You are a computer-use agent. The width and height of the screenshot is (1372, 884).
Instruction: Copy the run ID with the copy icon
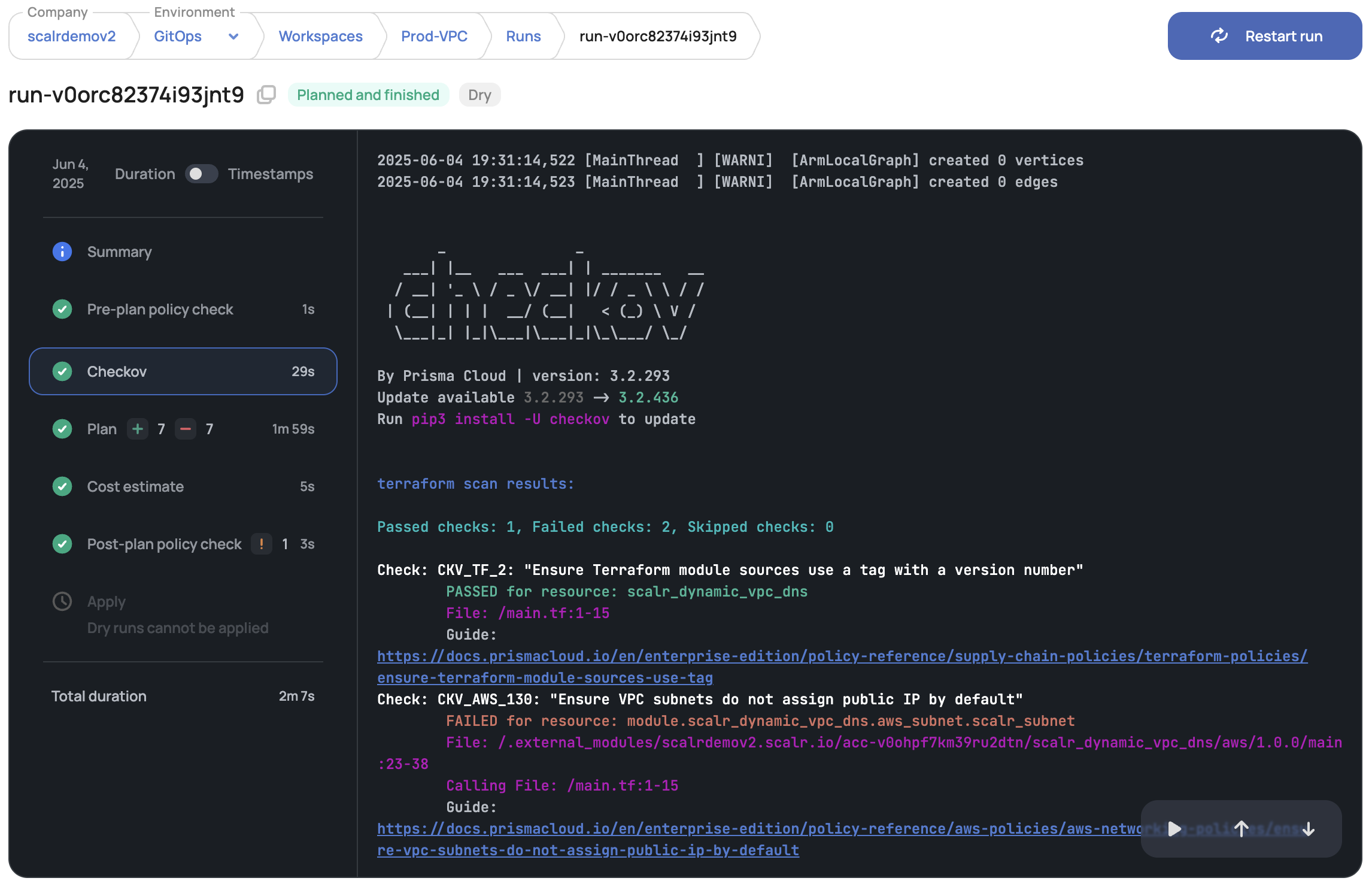pyautogui.click(x=266, y=95)
